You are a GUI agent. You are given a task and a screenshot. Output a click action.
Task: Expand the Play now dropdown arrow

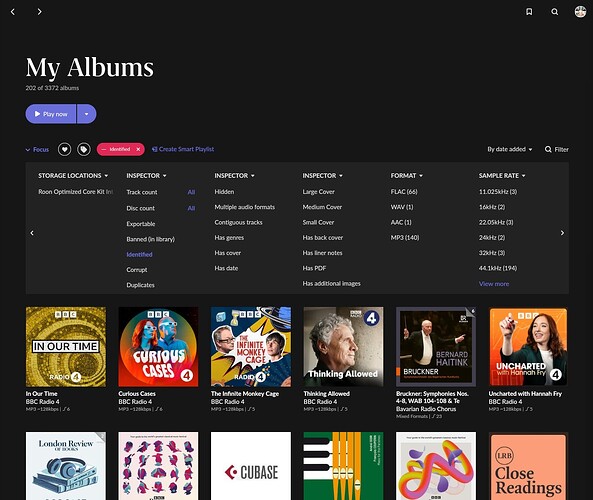pyautogui.click(x=87, y=114)
